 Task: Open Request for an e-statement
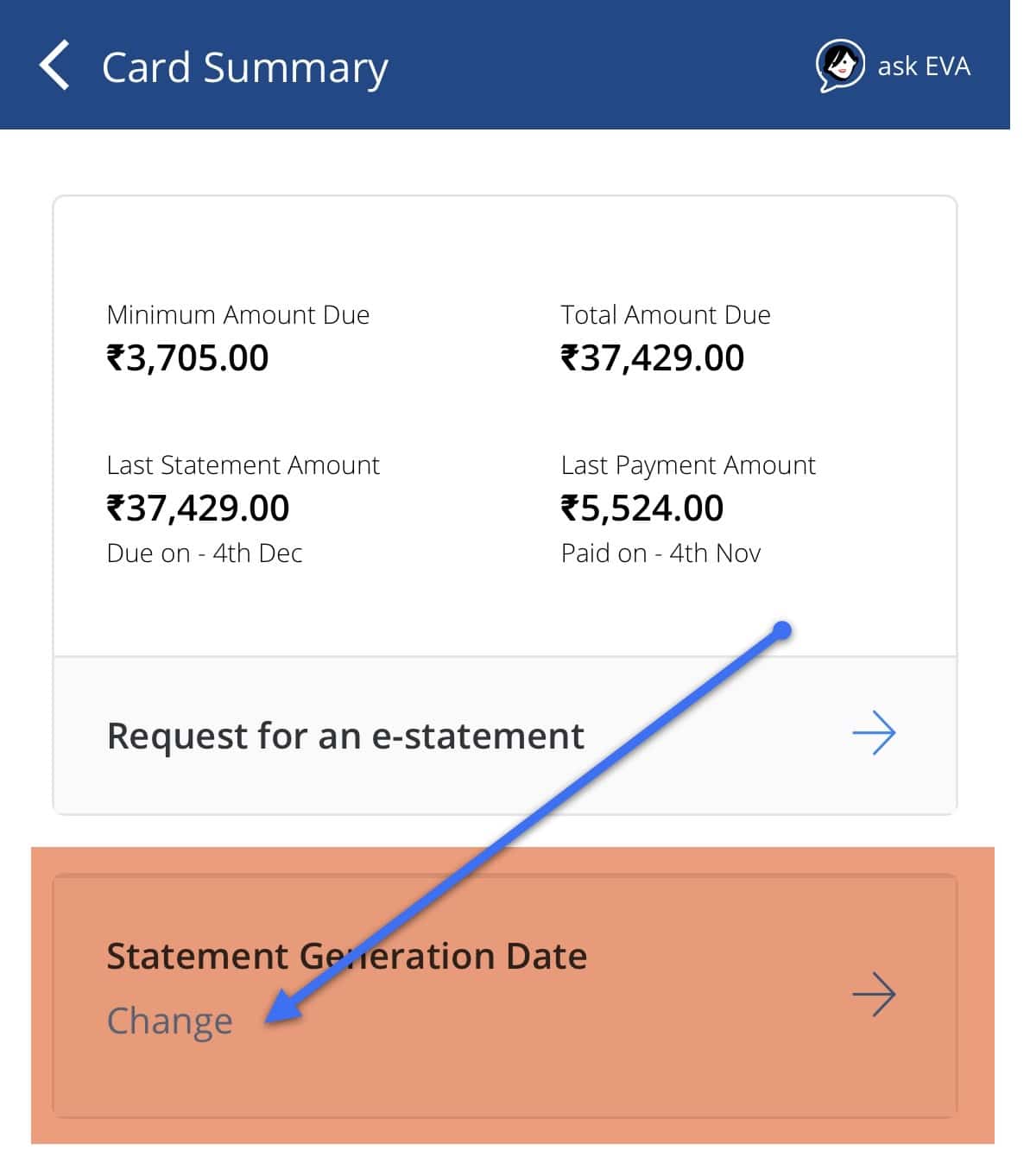[x=505, y=735]
